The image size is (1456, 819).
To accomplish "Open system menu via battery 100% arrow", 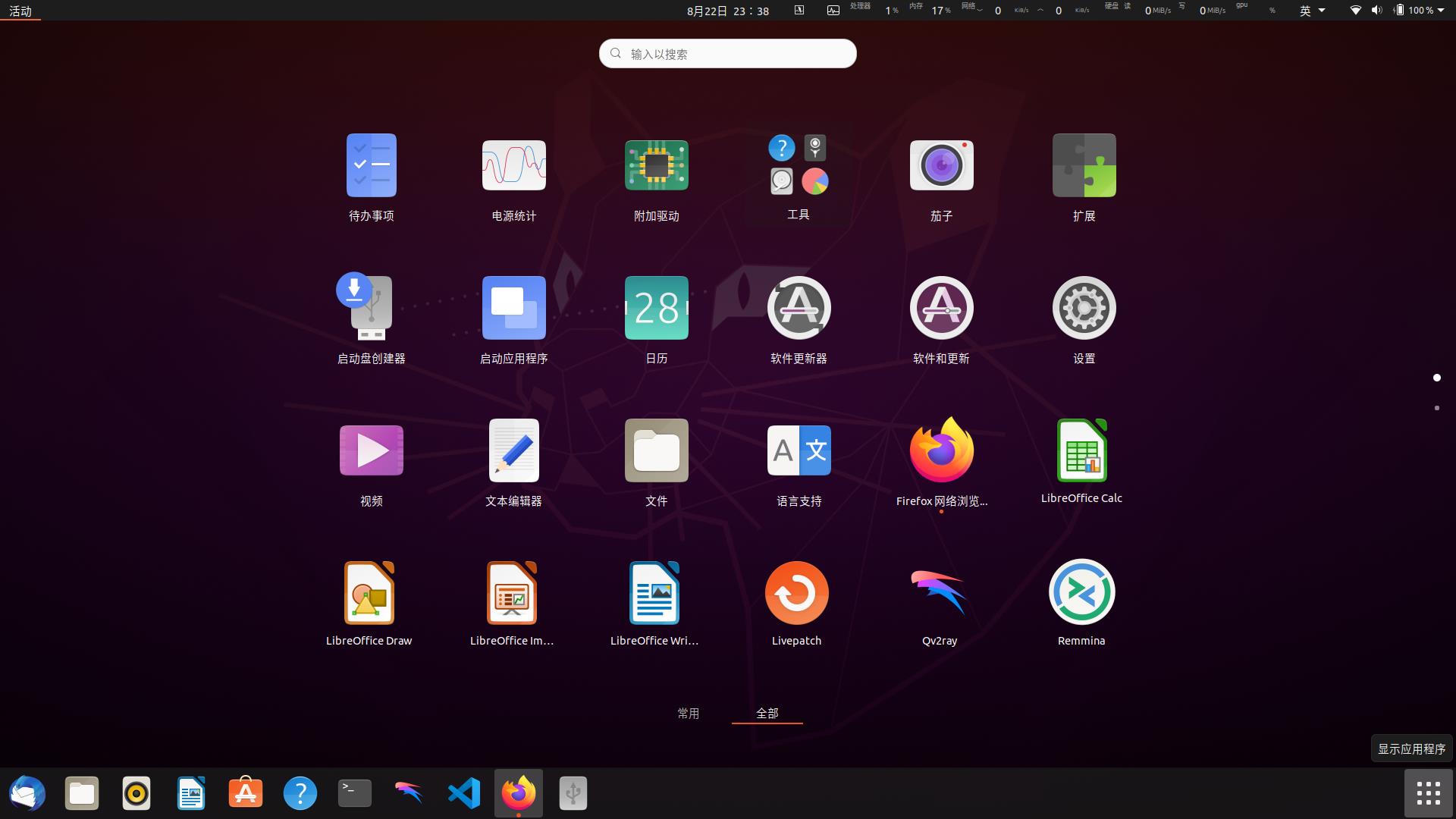I will [x=1420, y=11].
